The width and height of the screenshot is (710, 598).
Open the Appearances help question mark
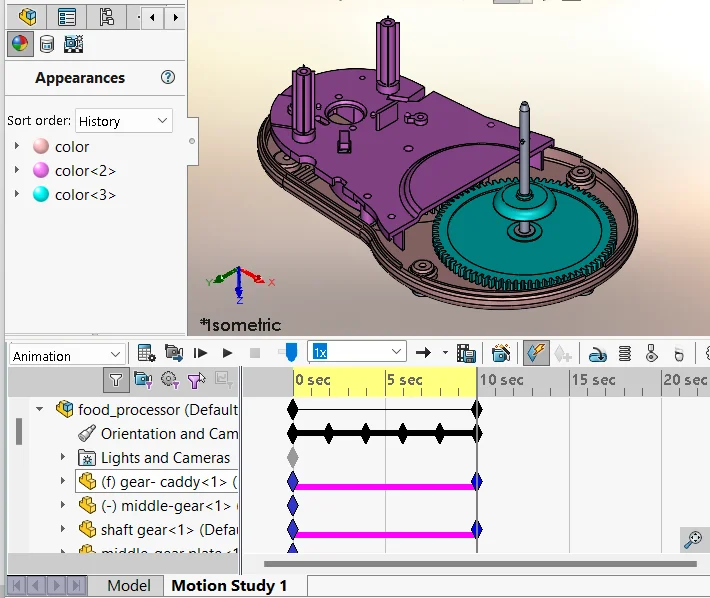(x=167, y=78)
